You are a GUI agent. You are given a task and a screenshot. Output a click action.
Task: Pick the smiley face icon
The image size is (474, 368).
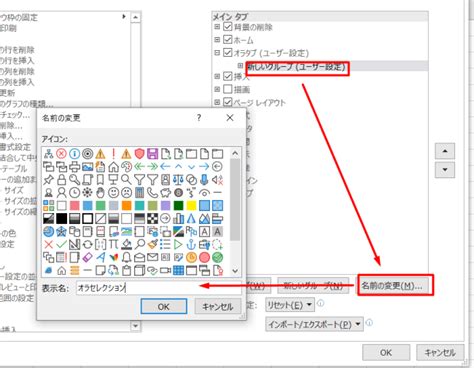click(113, 192)
